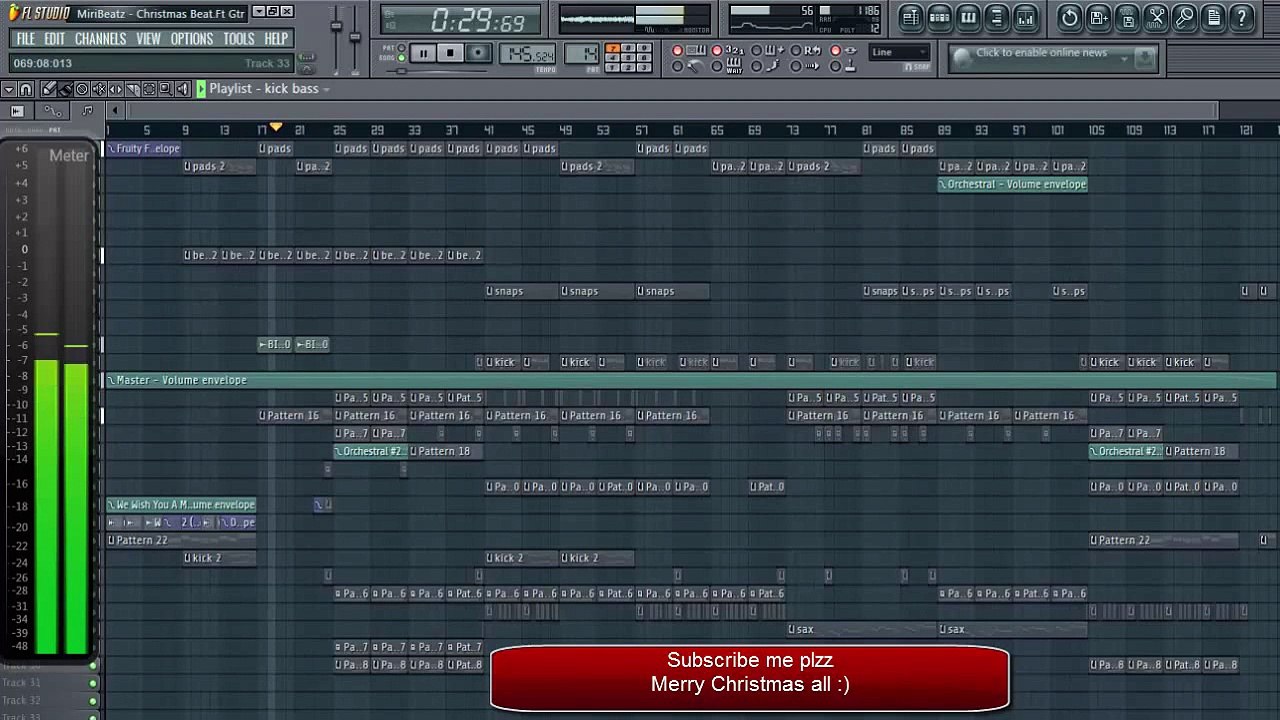Show the browser panel

(x=997, y=17)
